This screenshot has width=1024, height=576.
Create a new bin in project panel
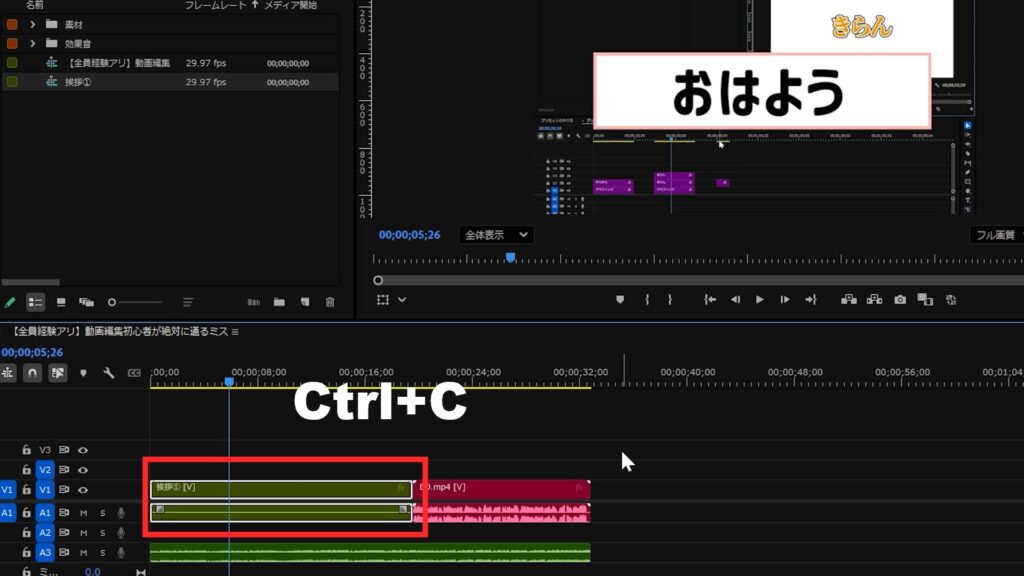[x=280, y=302]
